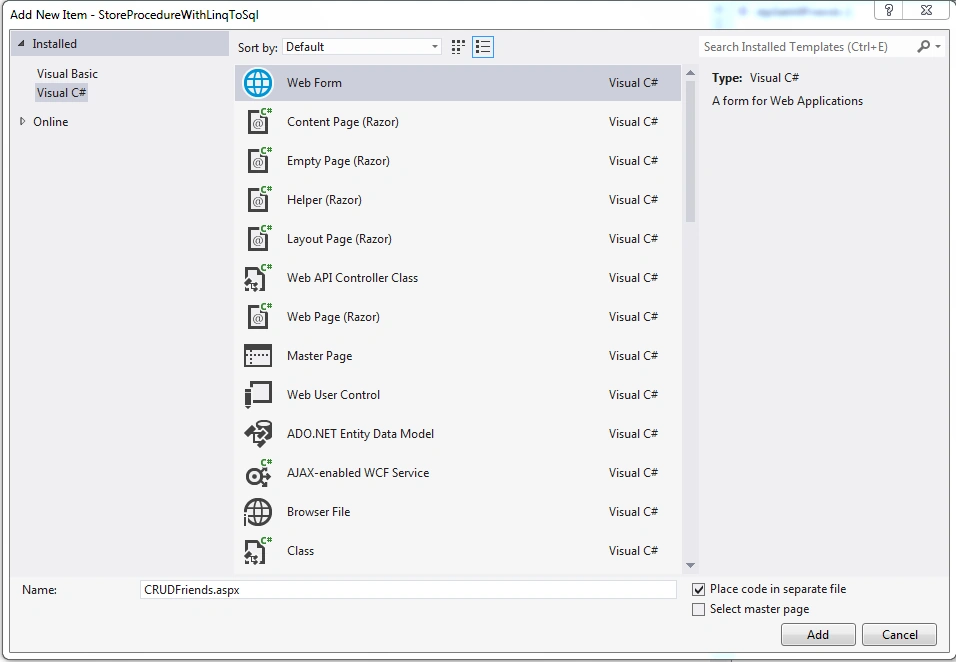Select Visual Basic in the tree
The height and width of the screenshot is (662, 956).
[67, 74]
